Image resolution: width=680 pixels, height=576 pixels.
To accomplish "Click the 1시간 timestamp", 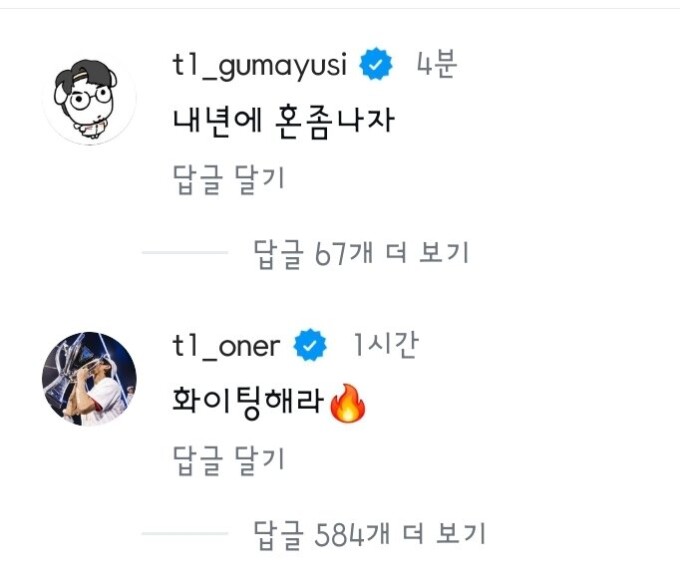I will coord(385,346).
